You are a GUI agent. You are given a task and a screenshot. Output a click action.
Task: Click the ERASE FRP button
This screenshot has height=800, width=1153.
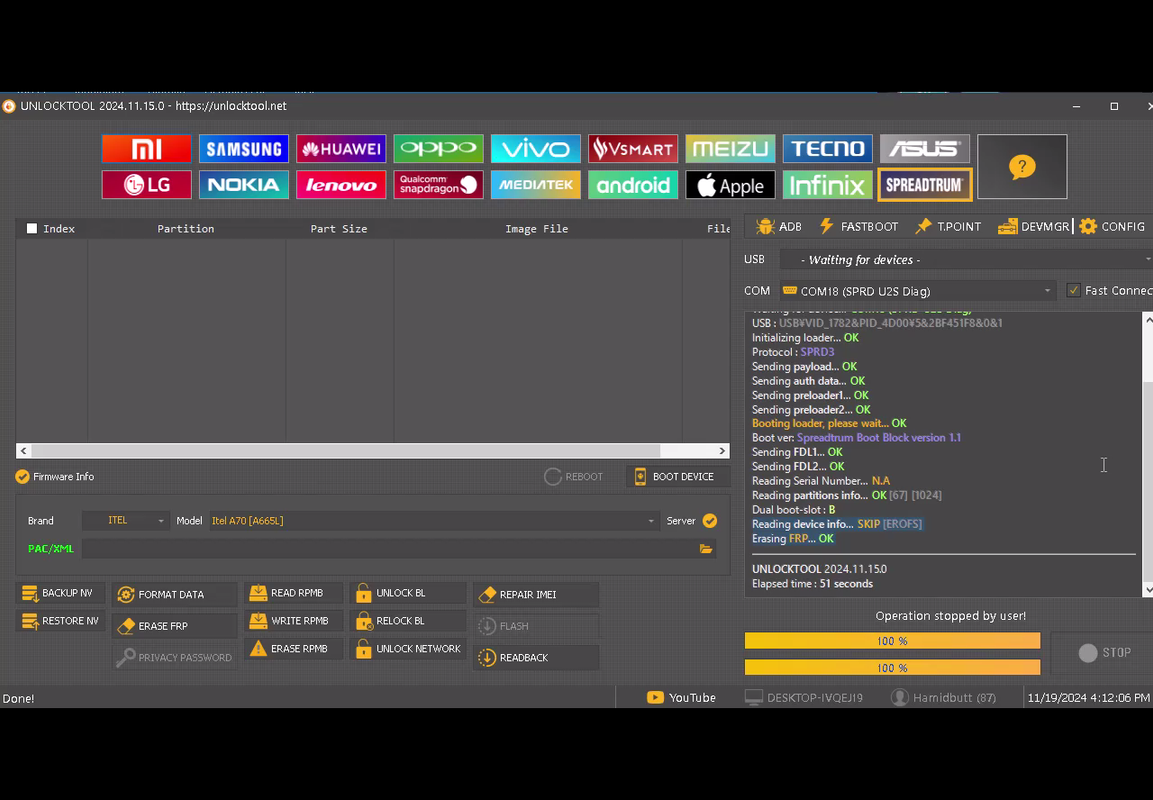click(174, 626)
